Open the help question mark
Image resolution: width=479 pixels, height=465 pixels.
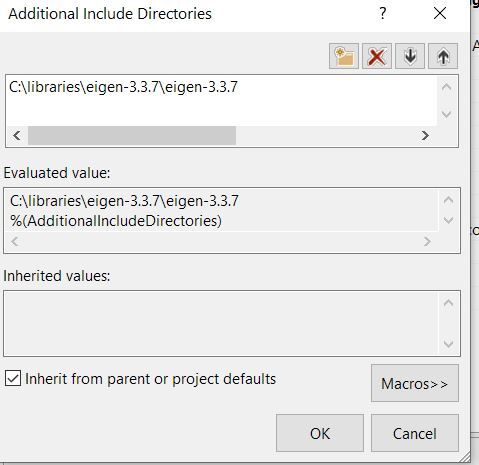click(x=383, y=14)
